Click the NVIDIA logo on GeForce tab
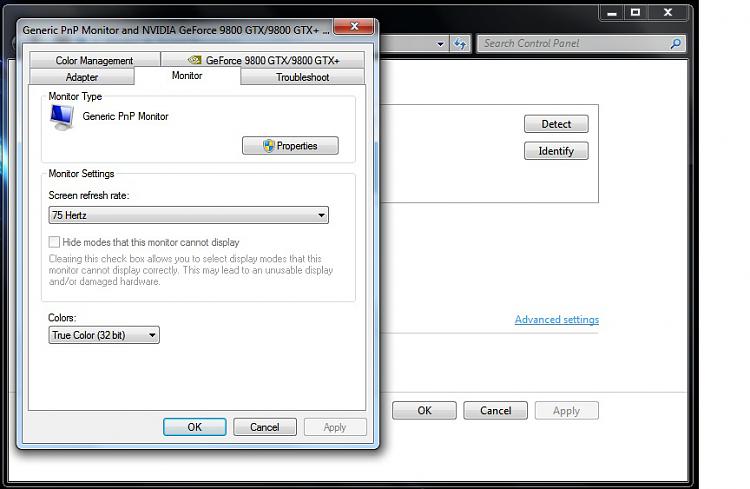 point(194,60)
